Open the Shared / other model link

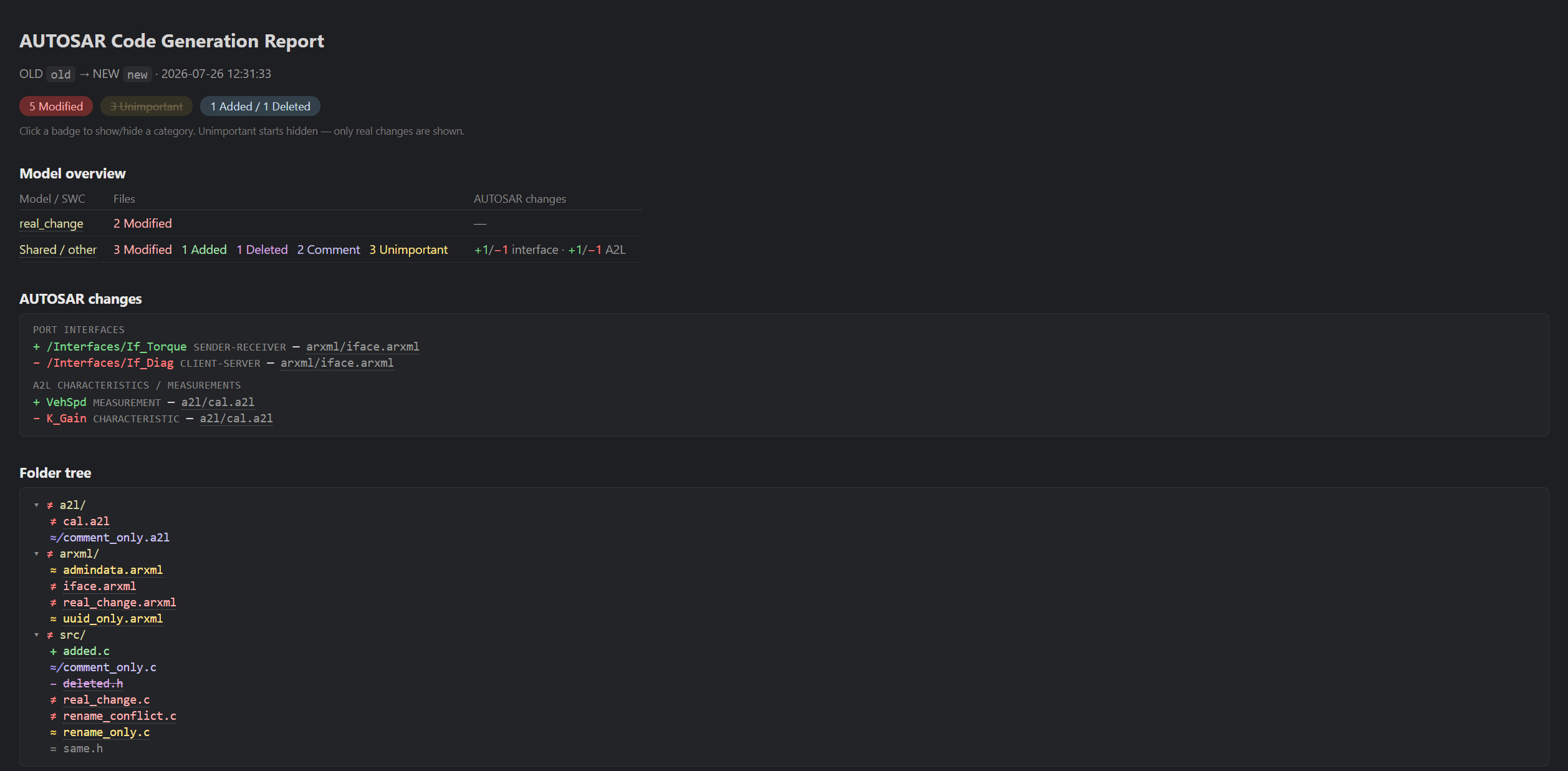tap(58, 250)
